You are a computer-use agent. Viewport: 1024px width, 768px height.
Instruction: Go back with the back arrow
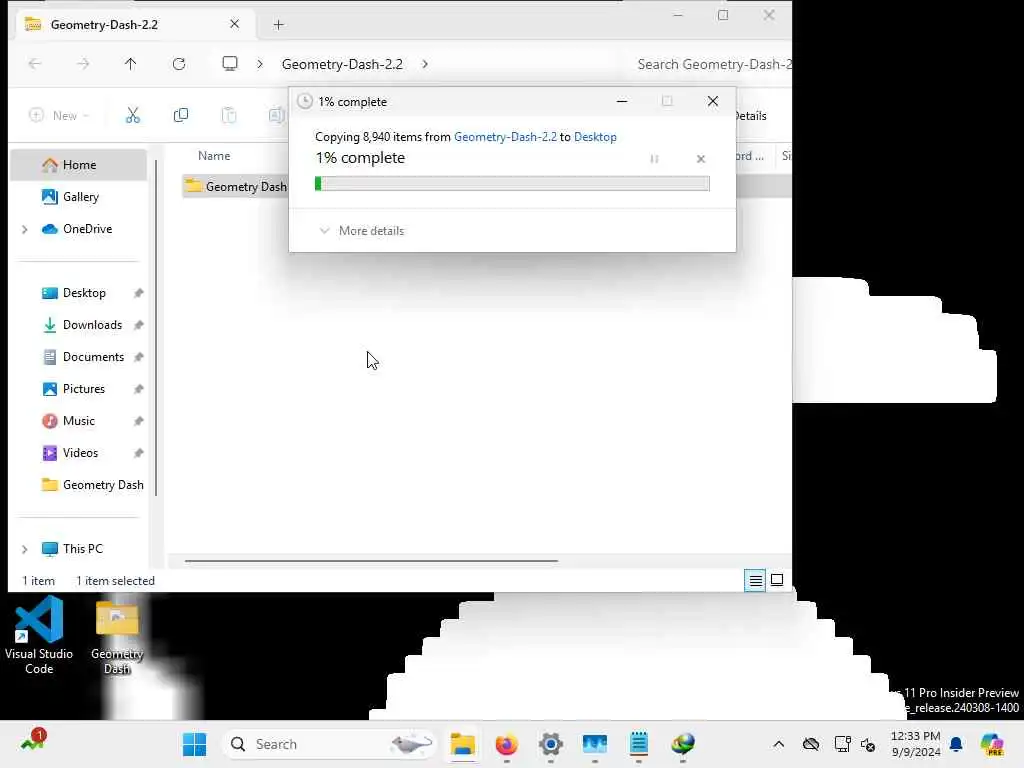click(x=35, y=64)
